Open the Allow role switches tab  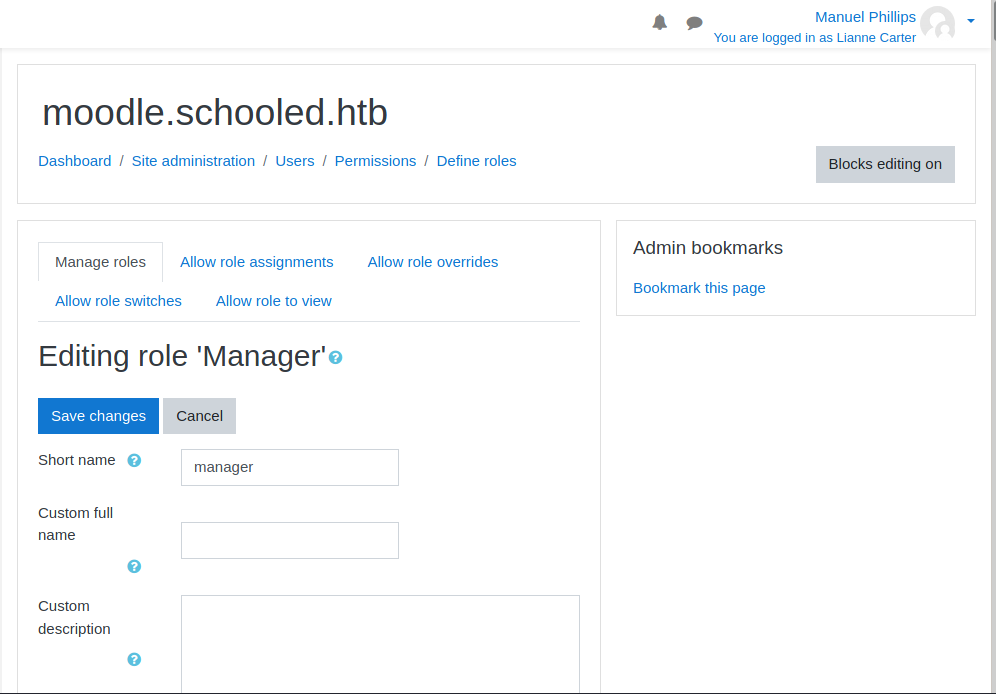[x=118, y=301]
